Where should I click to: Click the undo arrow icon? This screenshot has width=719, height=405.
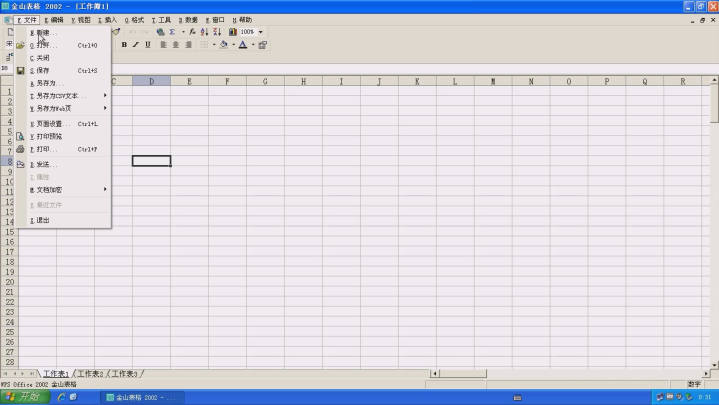(133, 32)
